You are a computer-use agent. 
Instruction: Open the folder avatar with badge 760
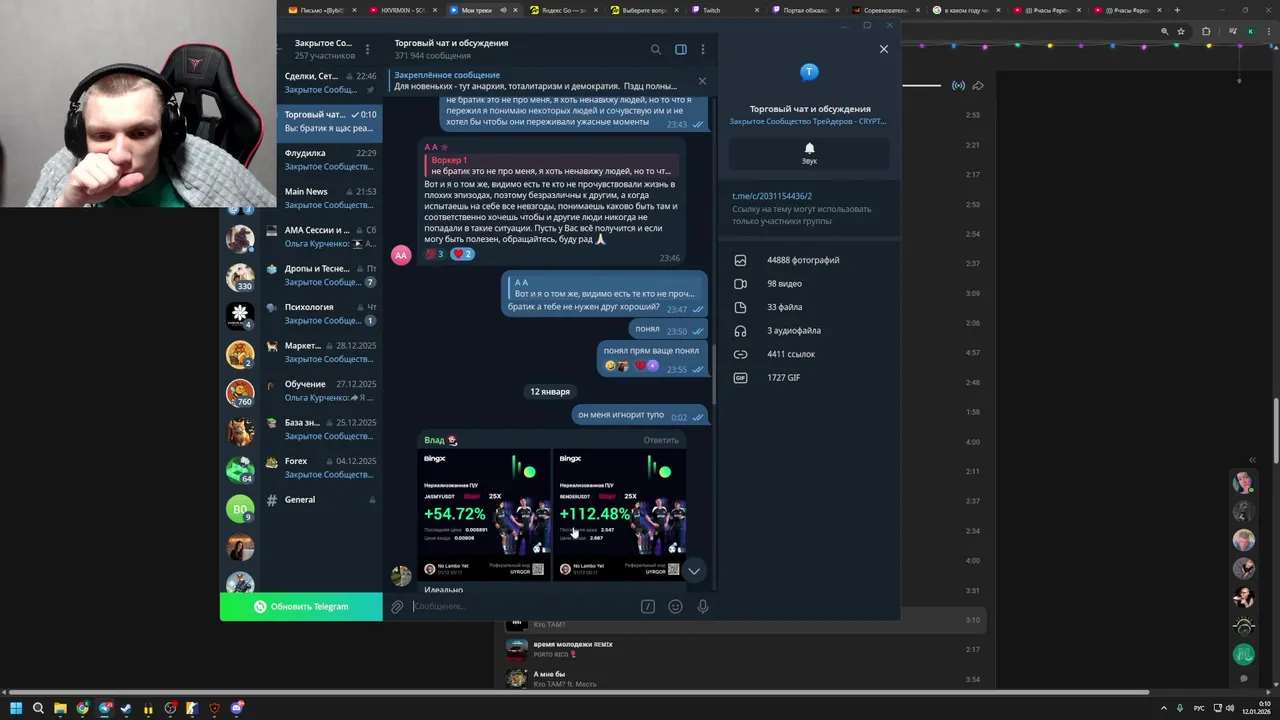[240, 393]
